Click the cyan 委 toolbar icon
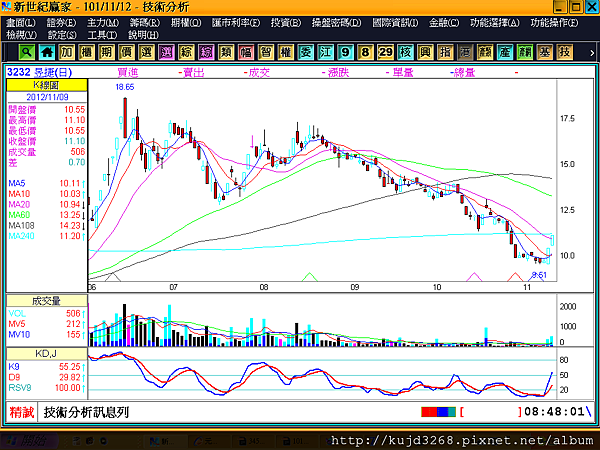Viewport: 600px width, 450px height. click(305, 52)
